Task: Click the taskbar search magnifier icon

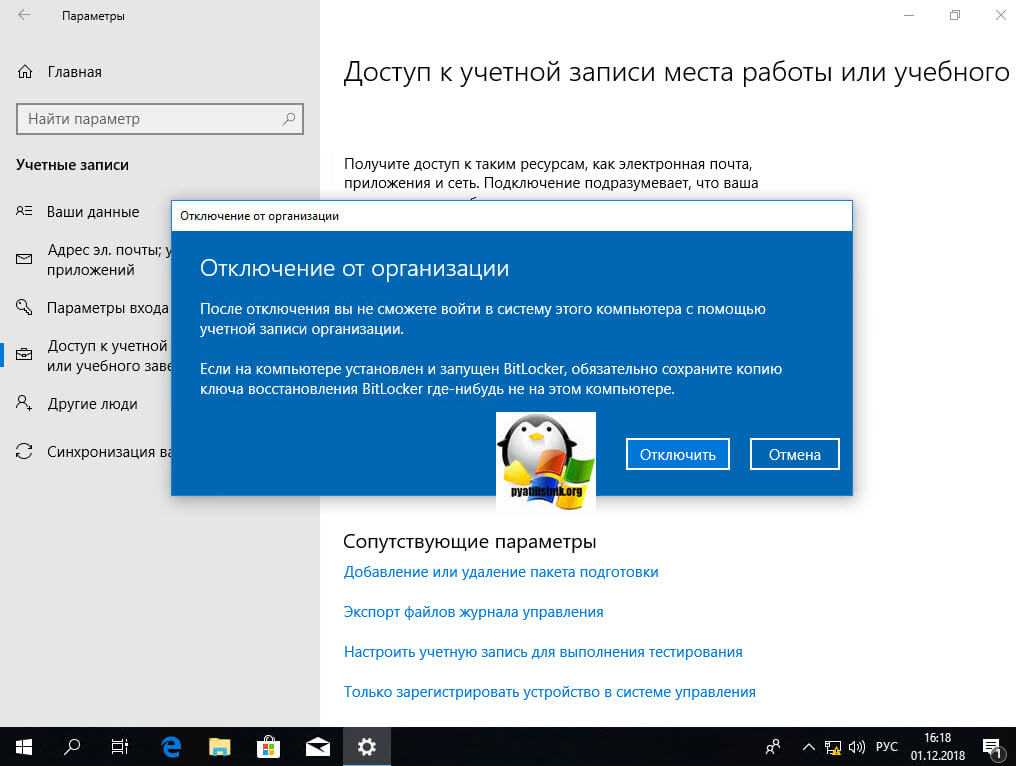Action: pyautogui.click(x=72, y=746)
